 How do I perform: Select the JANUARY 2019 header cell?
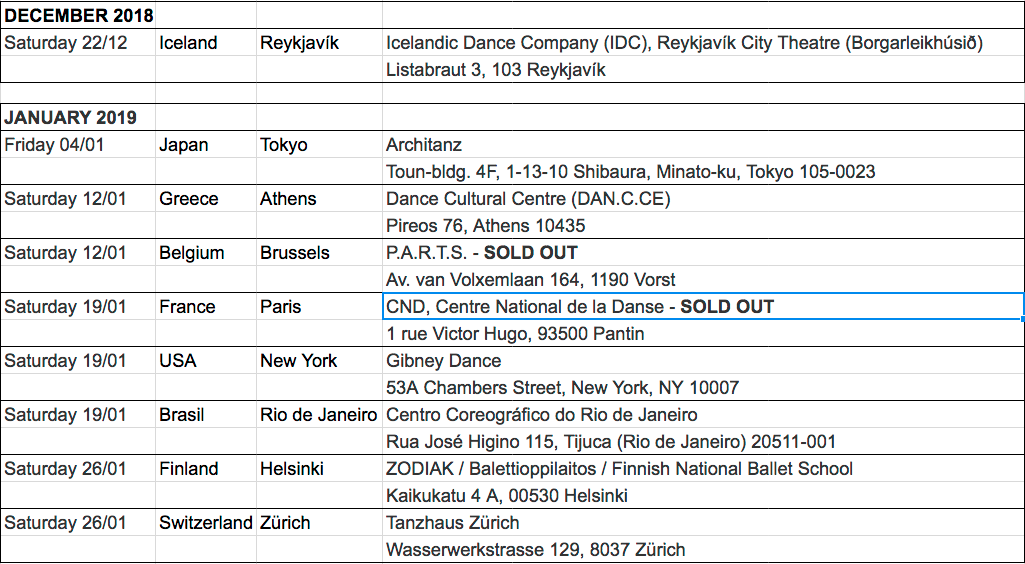78,118
